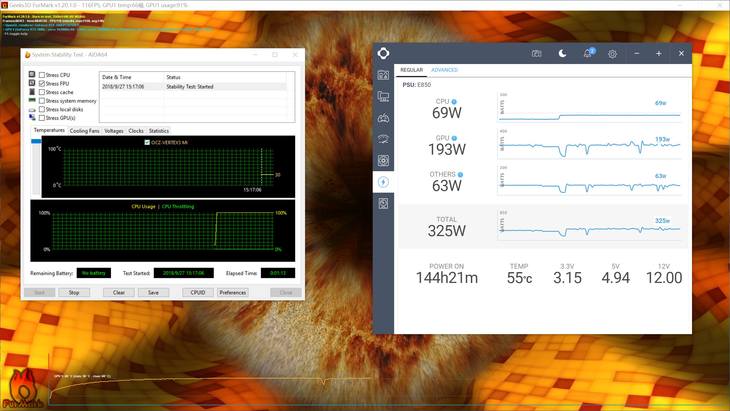
Task: Click the CPU Usage graph
Action: point(162,231)
